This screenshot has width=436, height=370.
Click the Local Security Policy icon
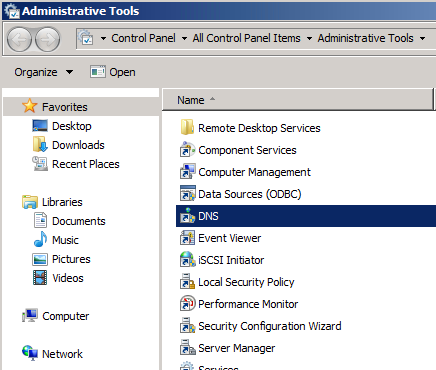coord(187,282)
